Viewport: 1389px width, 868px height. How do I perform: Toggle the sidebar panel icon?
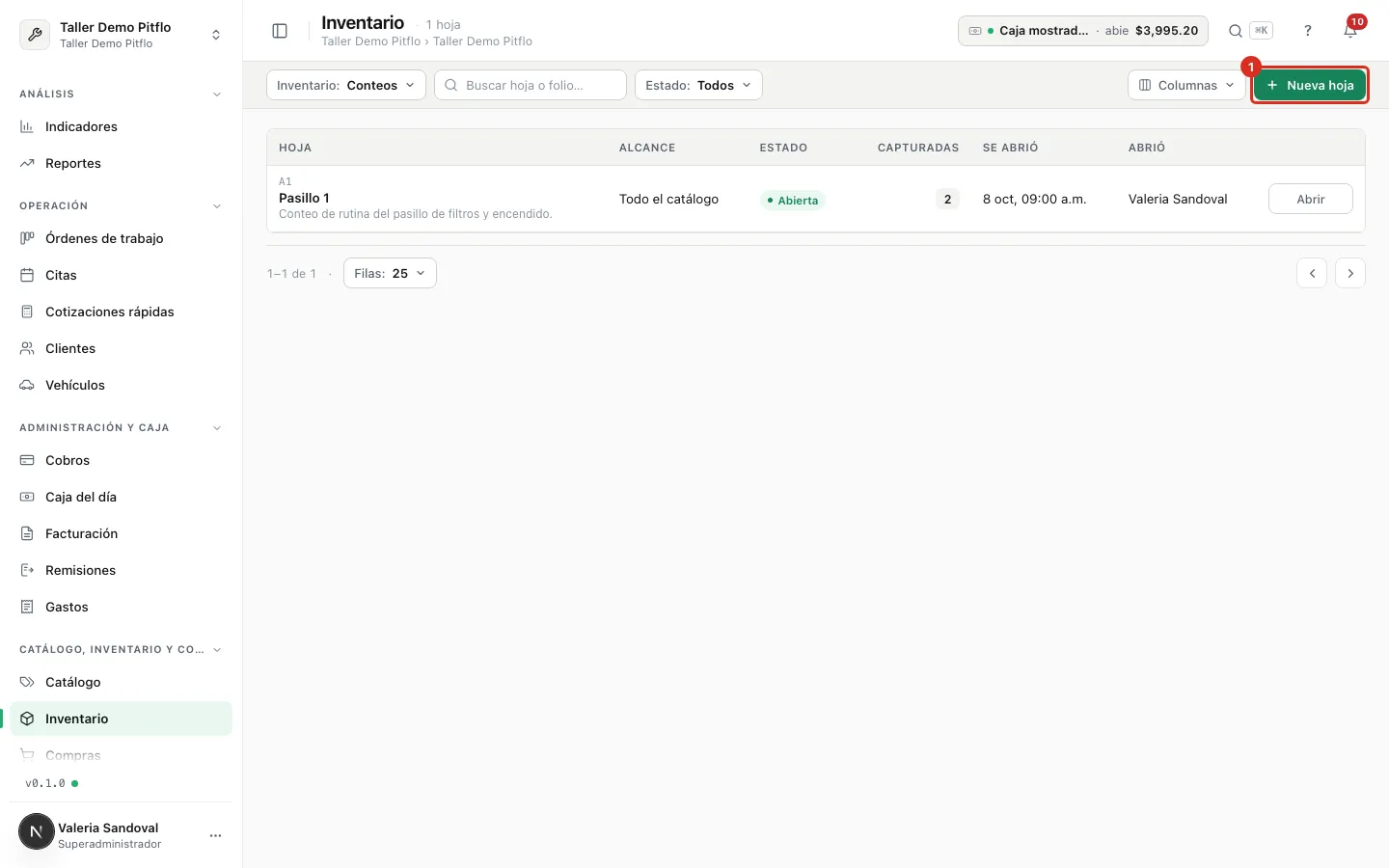[280, 31]
